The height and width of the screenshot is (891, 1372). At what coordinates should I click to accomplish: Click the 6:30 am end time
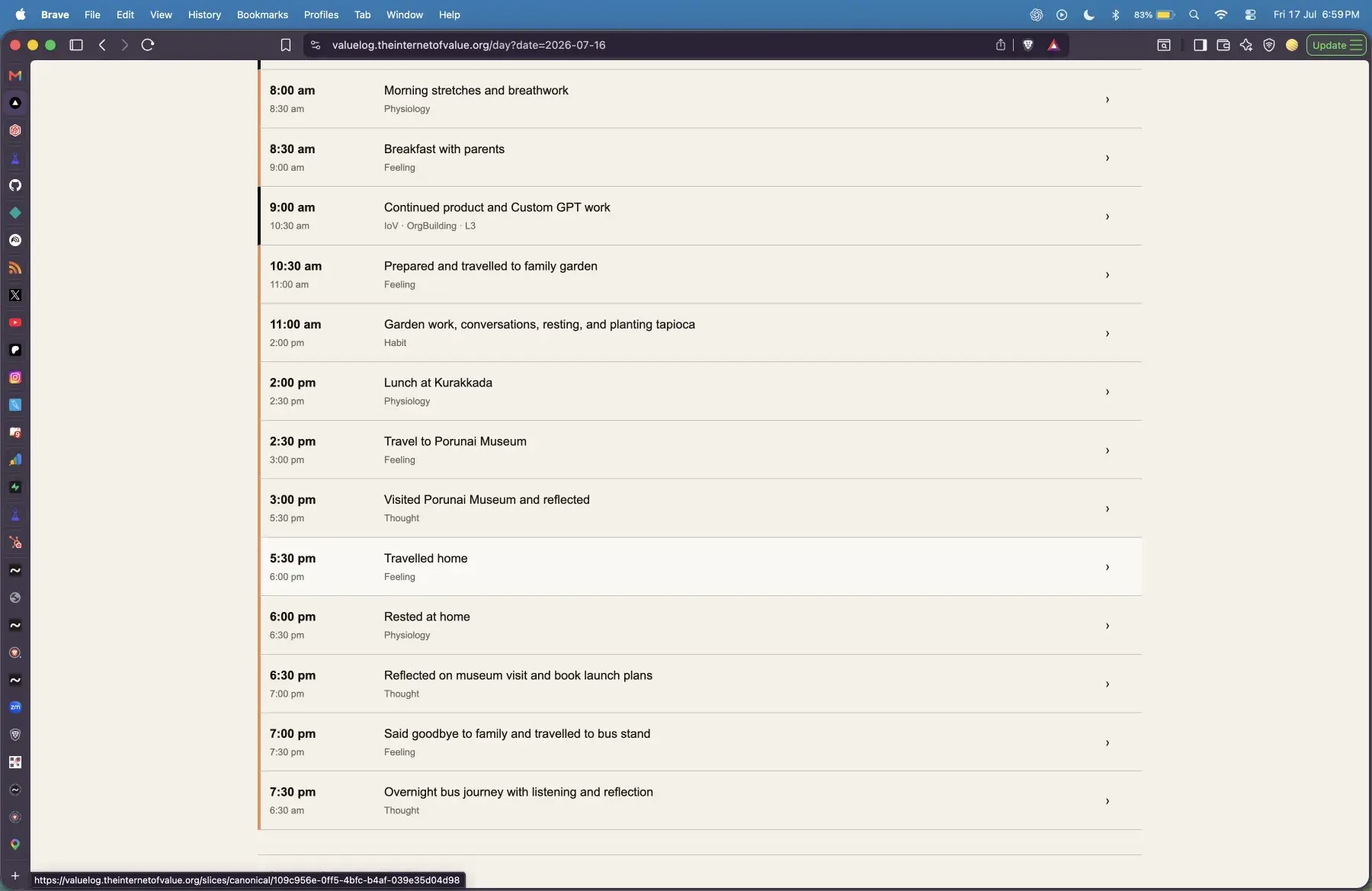coord(287,811)
